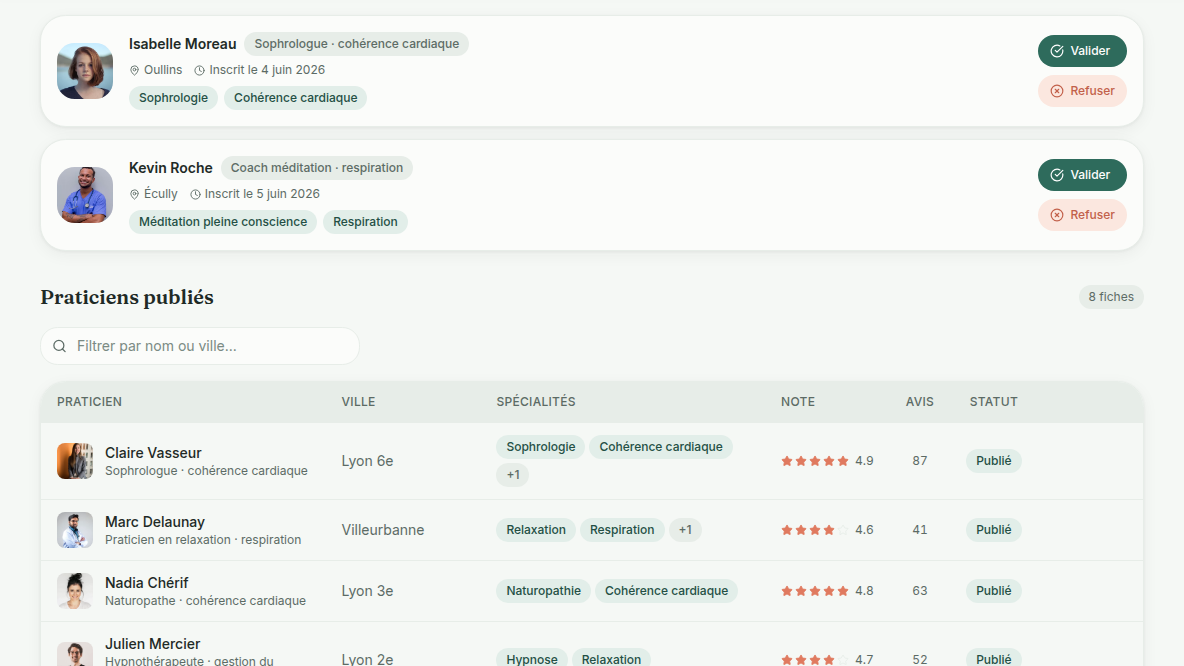
Task: Click Valider for Kevin Roche
Action: (1082, 174)
